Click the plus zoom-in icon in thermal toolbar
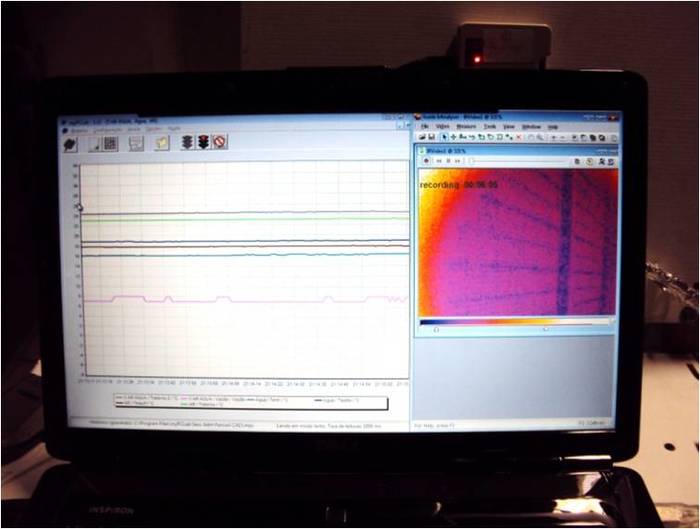700x529 pixels. (x=554, y=138)
